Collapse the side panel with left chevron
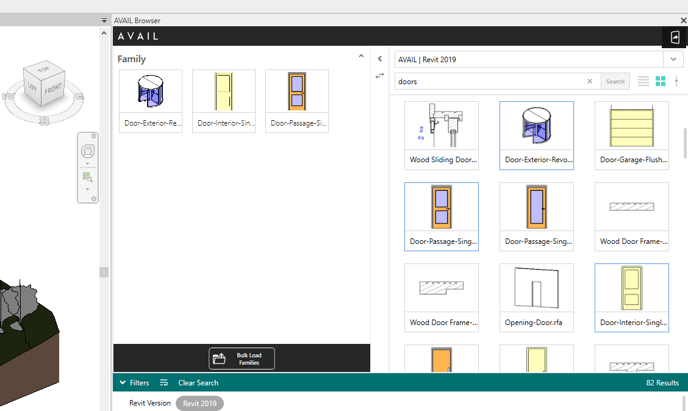Screen dimensions: 688x411 tap(380, 59)
